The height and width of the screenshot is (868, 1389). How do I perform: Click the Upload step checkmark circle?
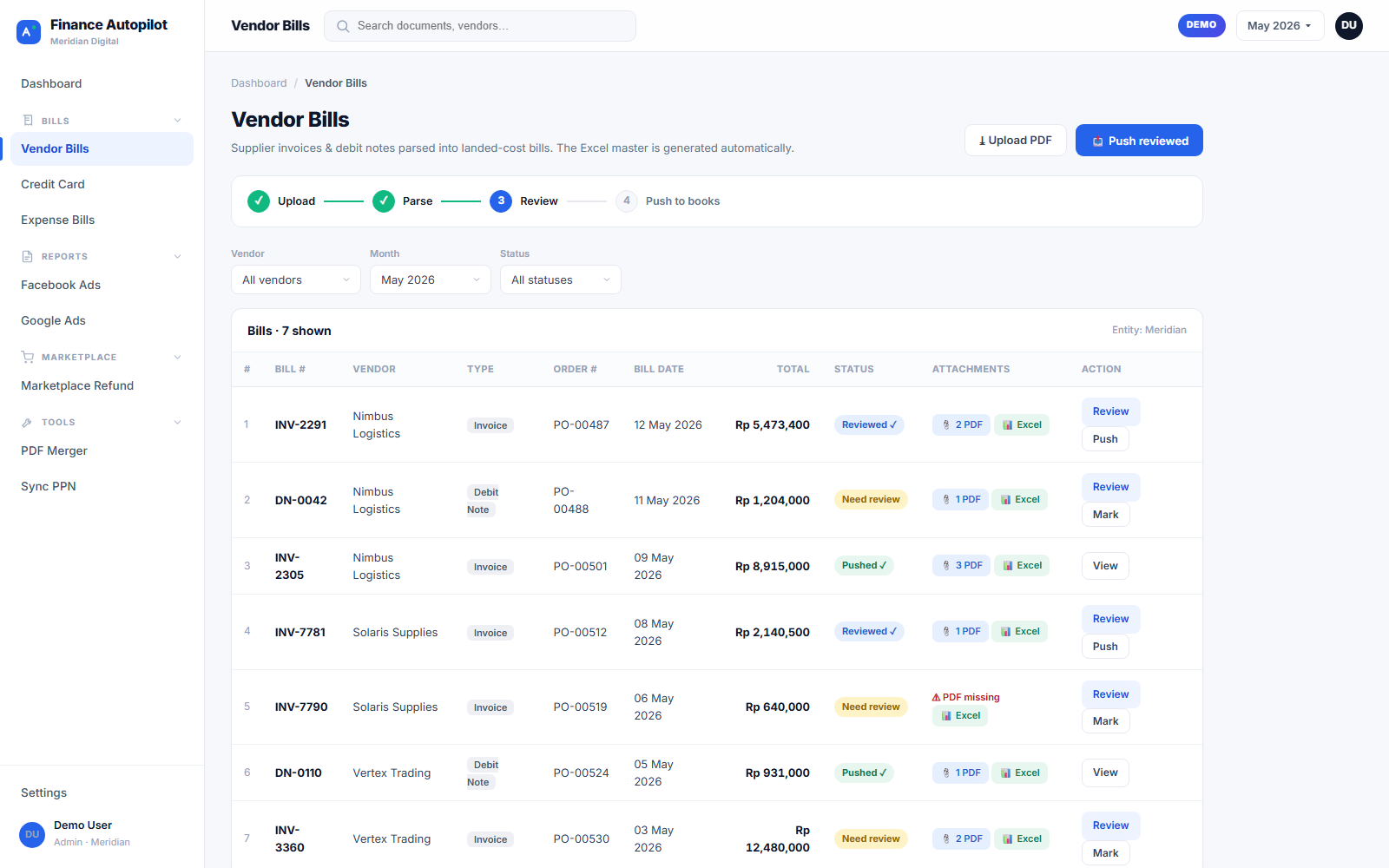(x=259, y=201)
